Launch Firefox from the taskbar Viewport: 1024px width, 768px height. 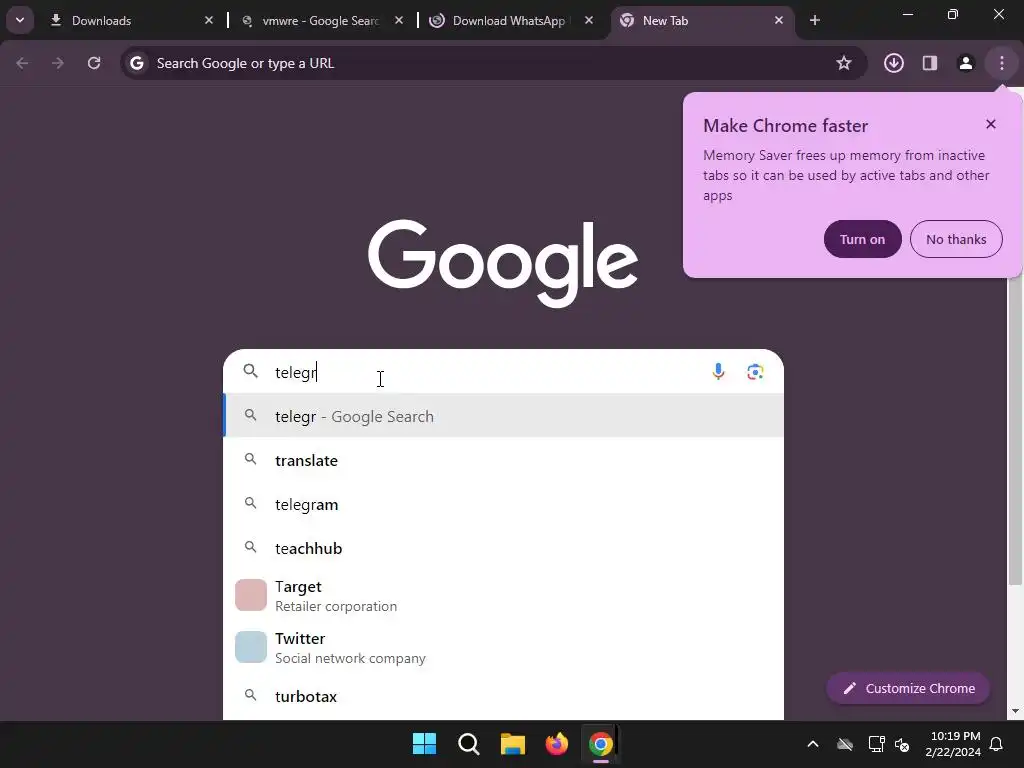pyautogui.click(x=556, y=743)
